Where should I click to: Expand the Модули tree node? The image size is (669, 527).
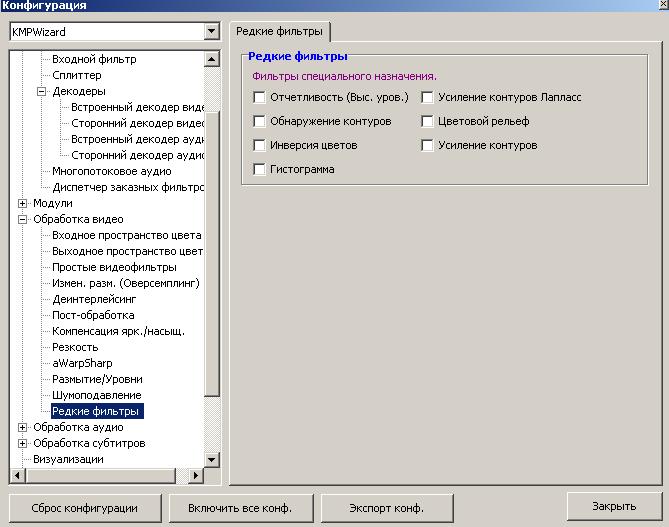pos(23,203)
